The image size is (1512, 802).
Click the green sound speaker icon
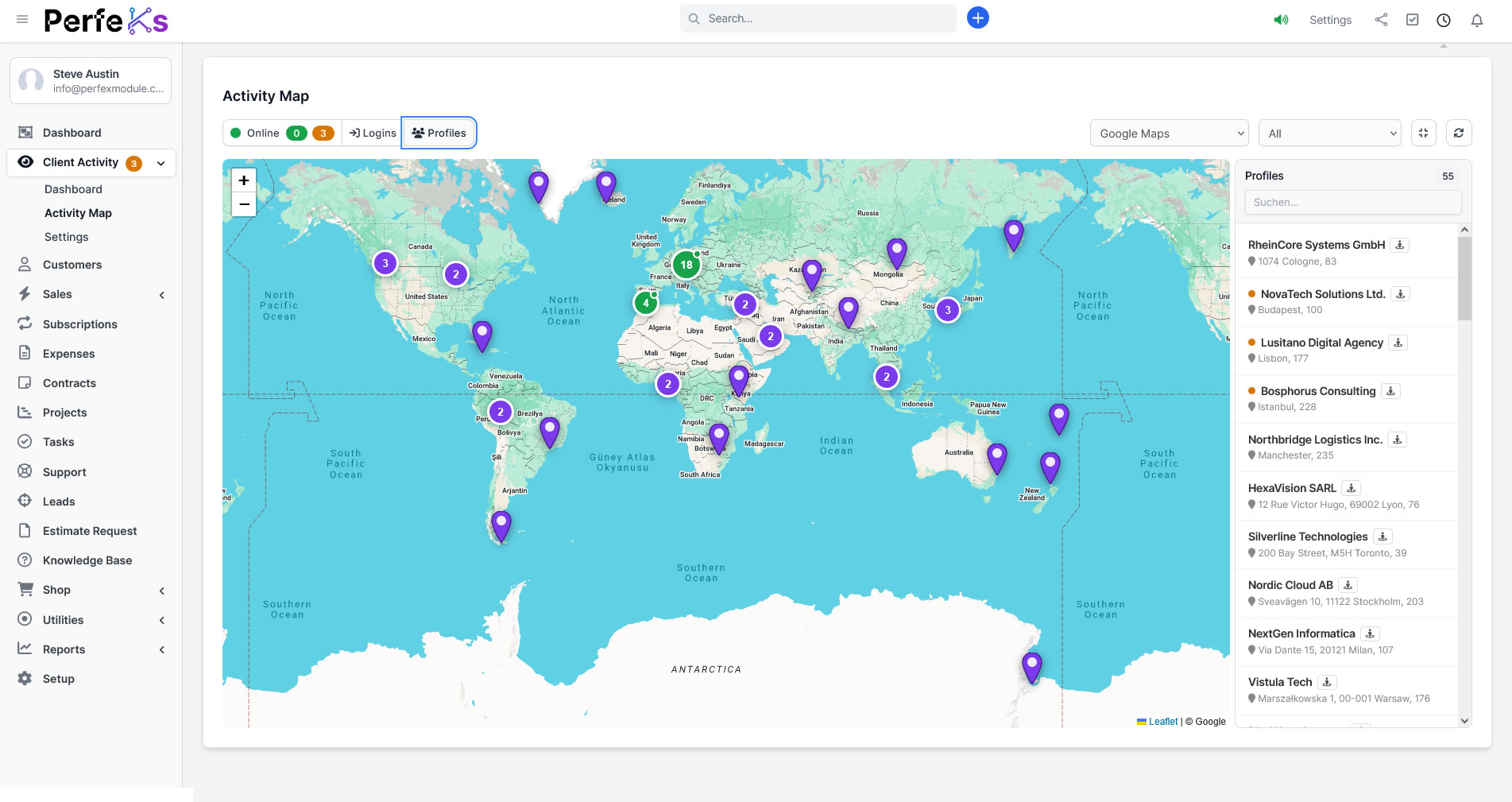click(1281, 20)
